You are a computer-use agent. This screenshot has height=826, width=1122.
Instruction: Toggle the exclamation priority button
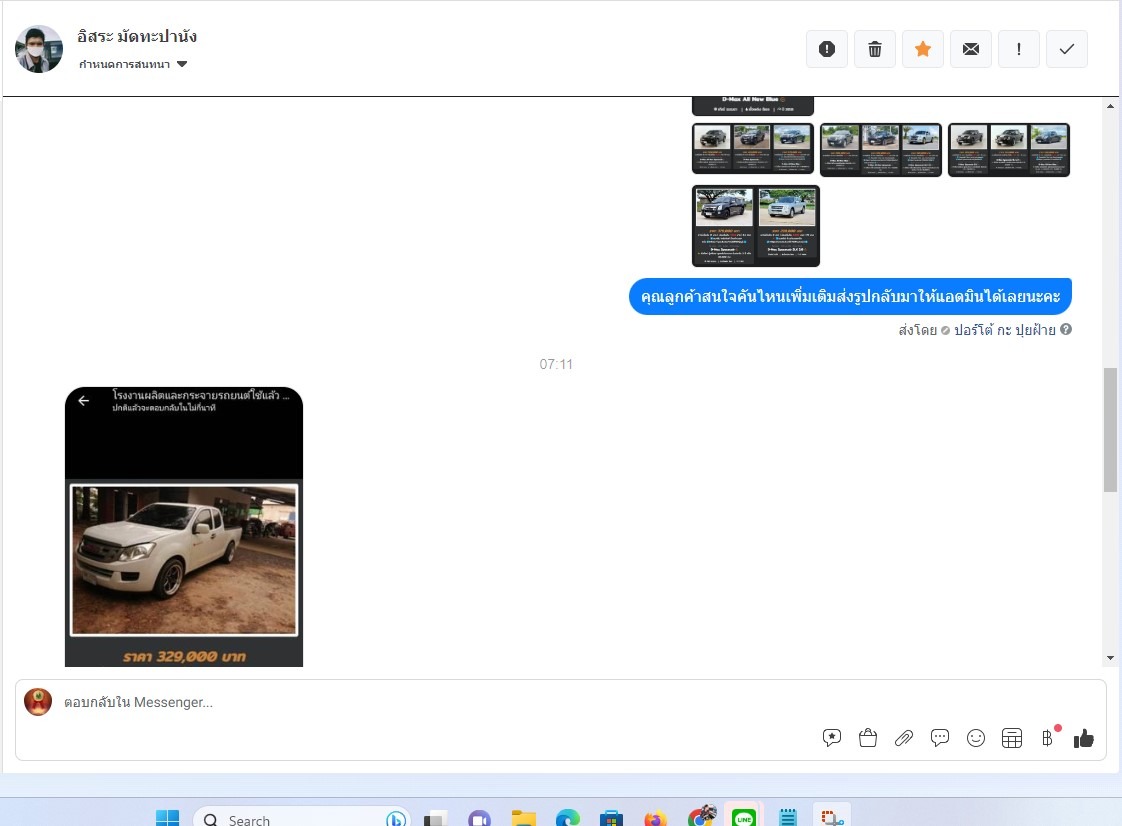pyautogui.click(x=1019, y=49)
